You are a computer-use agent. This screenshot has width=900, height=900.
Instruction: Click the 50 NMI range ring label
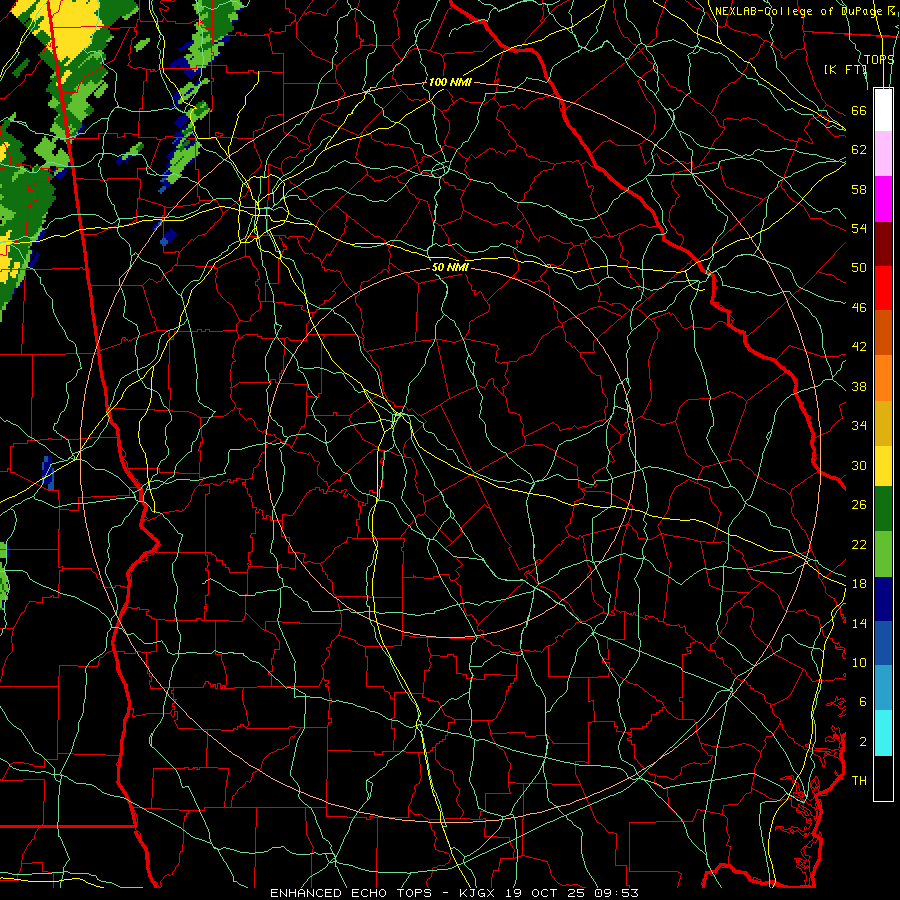click(x=450, y=267)
